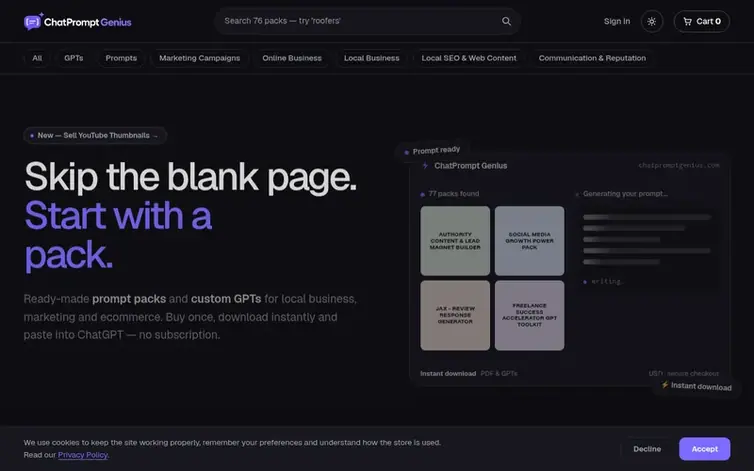Click the USD secure checkout text
The height and width of the screenshot is (471, 754).
tap(683, 374)
